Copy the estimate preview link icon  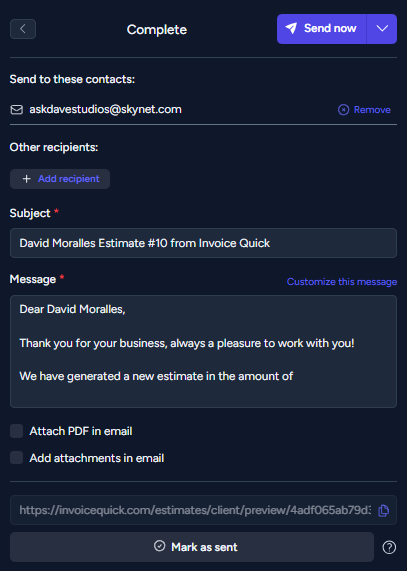383,510
